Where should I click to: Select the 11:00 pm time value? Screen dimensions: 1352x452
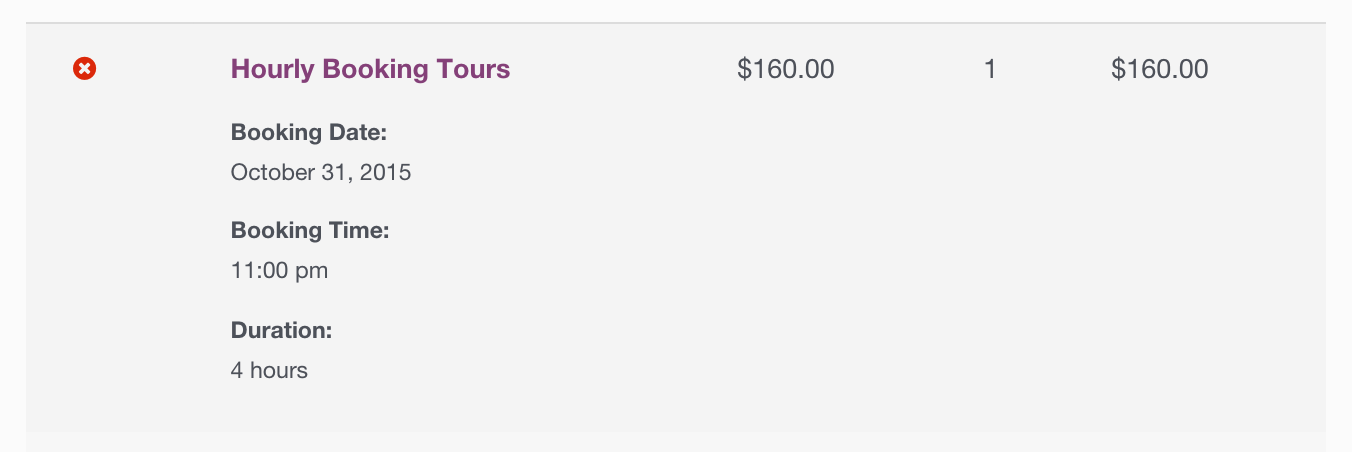point(279,270)
